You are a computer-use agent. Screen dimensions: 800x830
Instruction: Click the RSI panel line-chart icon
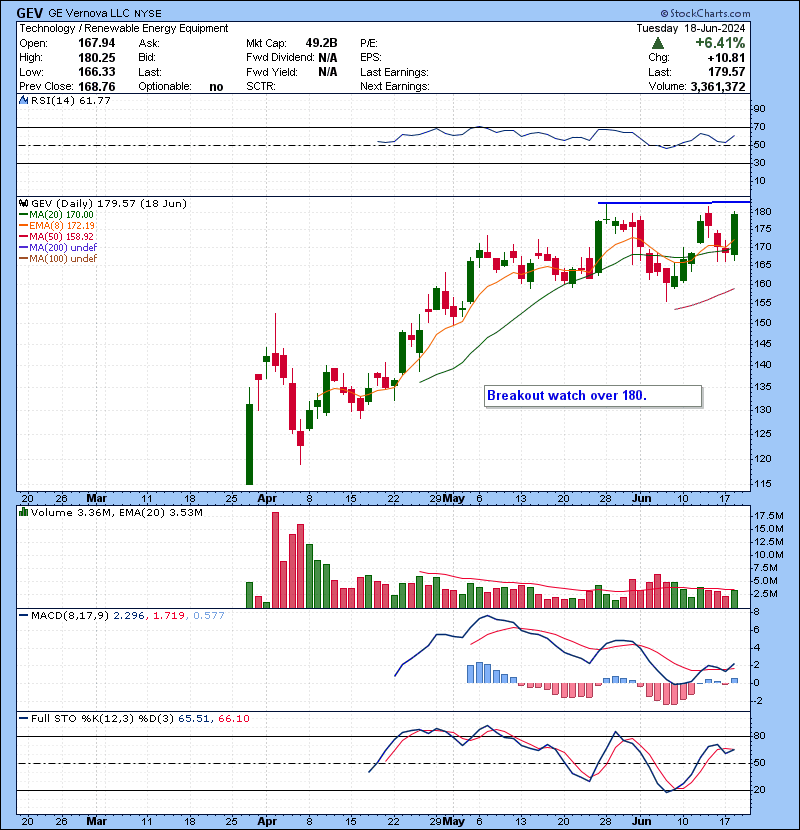click(x=23, y=100)
